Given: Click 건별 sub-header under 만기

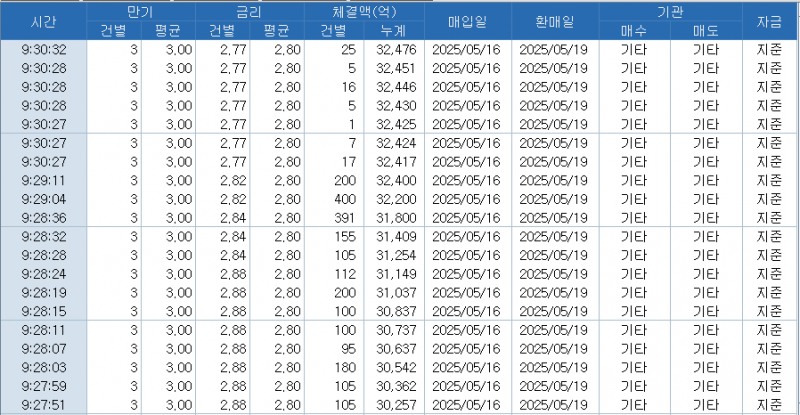Looking at the screenshot, I should (x=114, y=31).
